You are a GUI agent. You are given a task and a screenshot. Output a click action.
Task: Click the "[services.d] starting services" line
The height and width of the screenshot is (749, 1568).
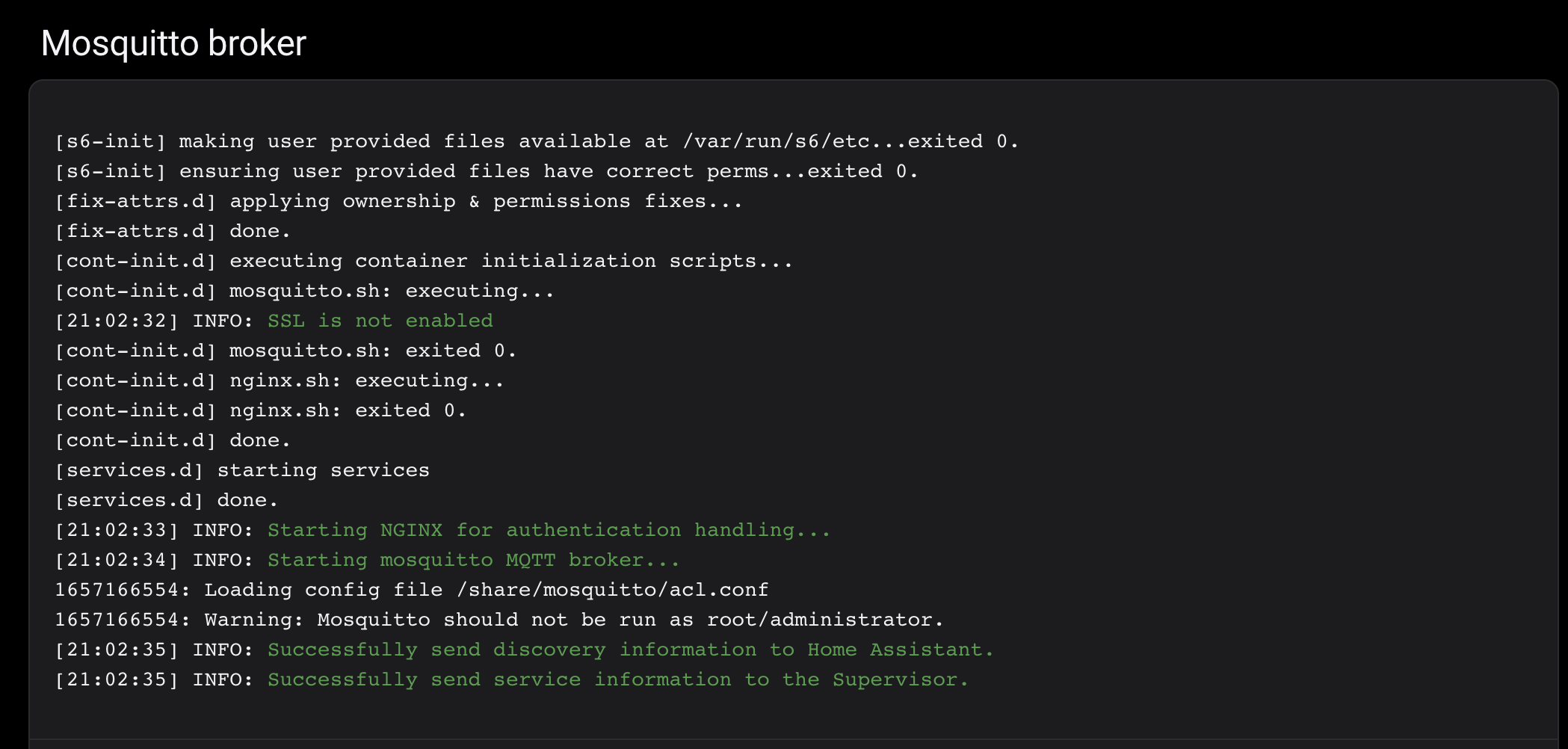(242, 470)
